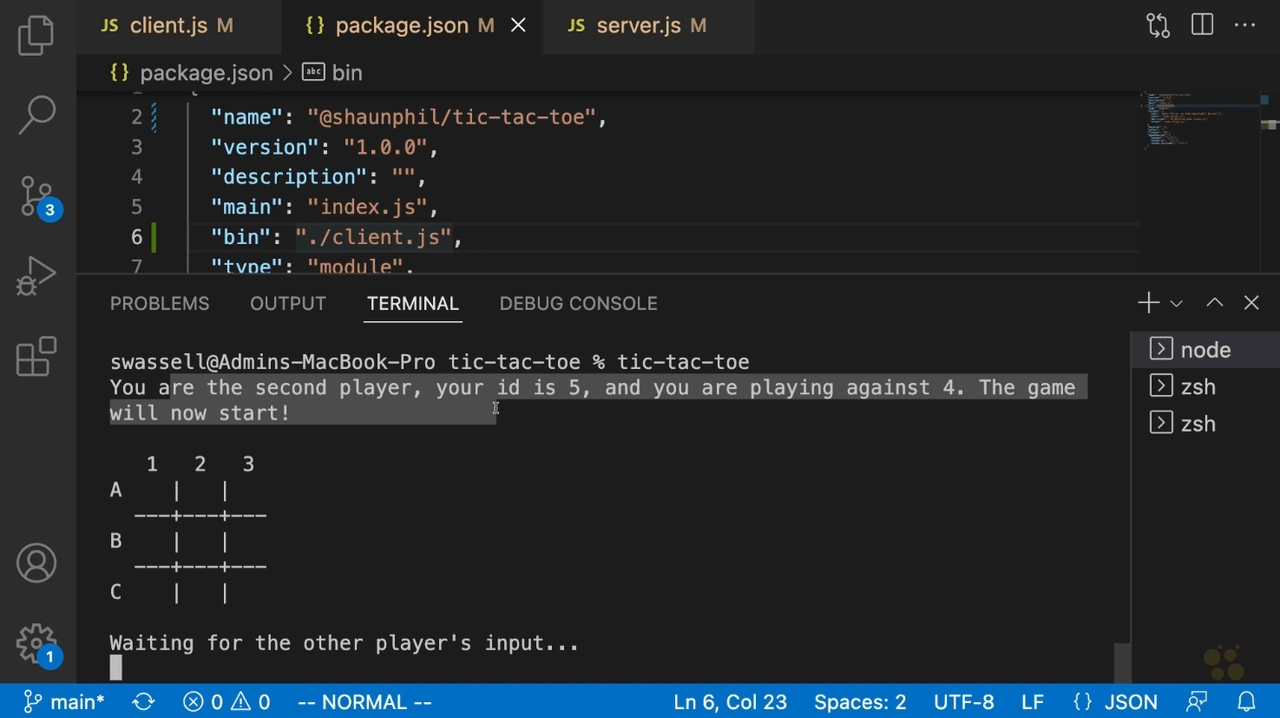Viewport: 1280px width, 718px height.
Task: Click the Open Changes compare icon
Action: point(1158,26)
